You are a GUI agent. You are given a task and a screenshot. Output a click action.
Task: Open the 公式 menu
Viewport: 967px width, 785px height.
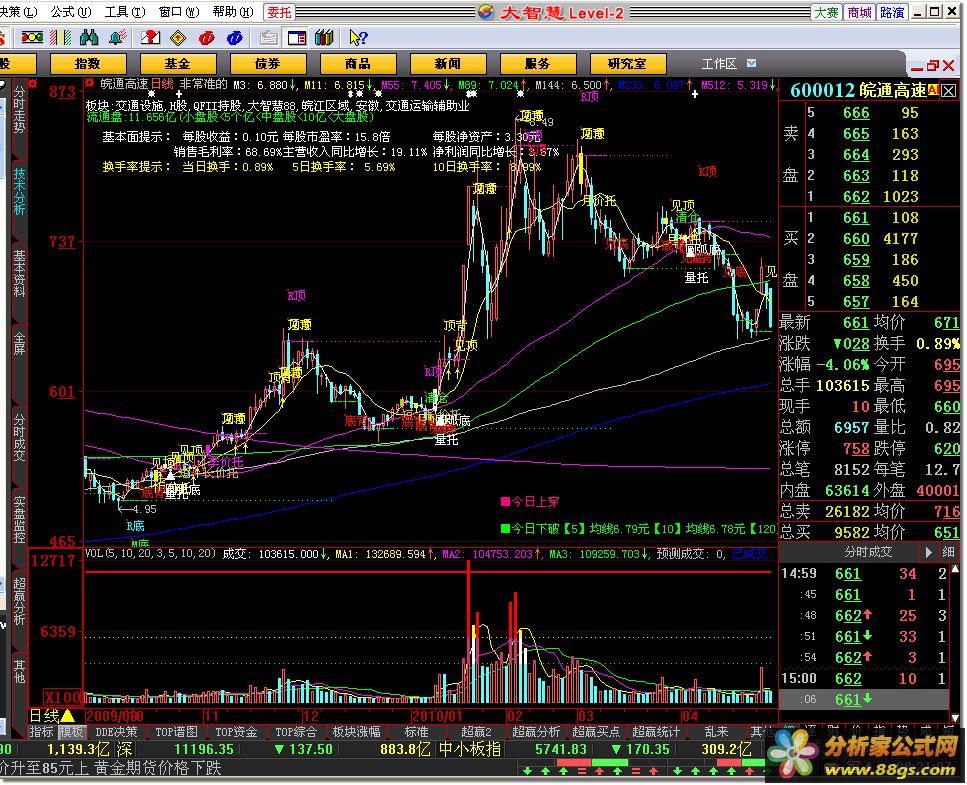70,12
